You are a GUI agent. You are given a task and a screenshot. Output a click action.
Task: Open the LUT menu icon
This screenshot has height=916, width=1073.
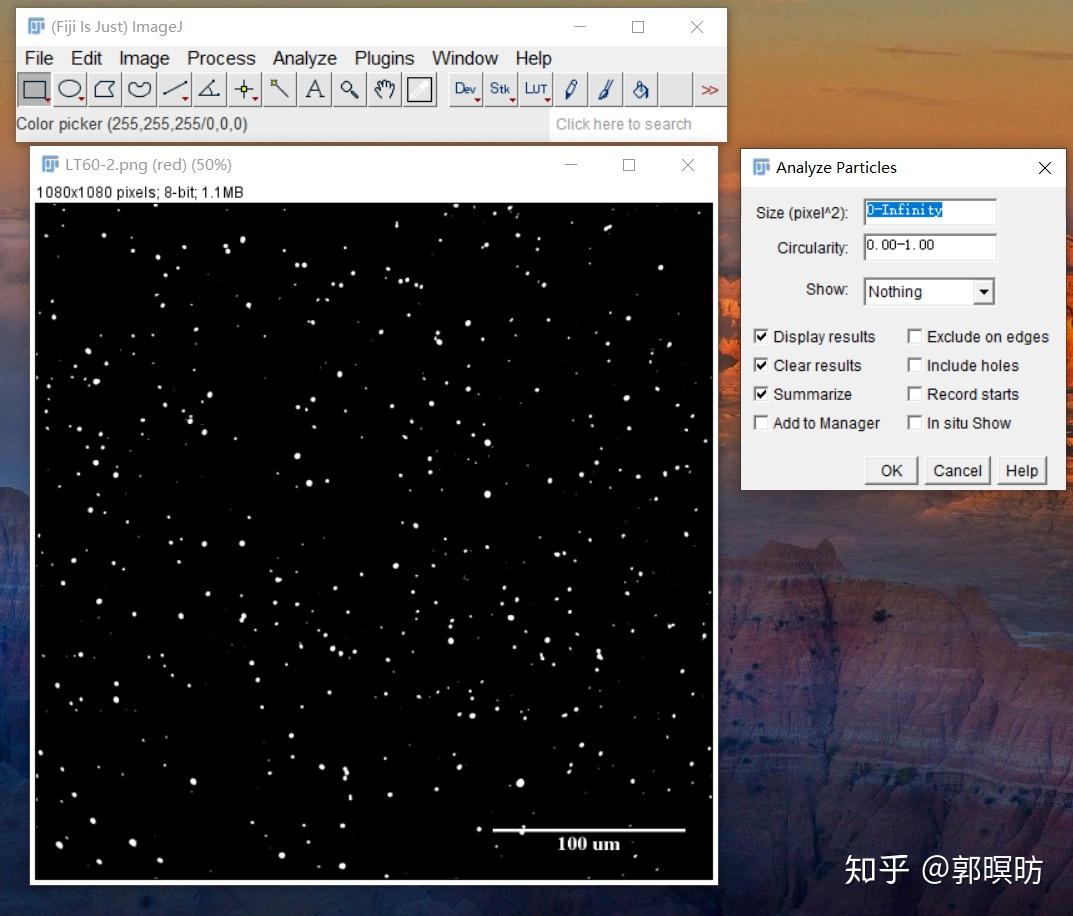536,89
